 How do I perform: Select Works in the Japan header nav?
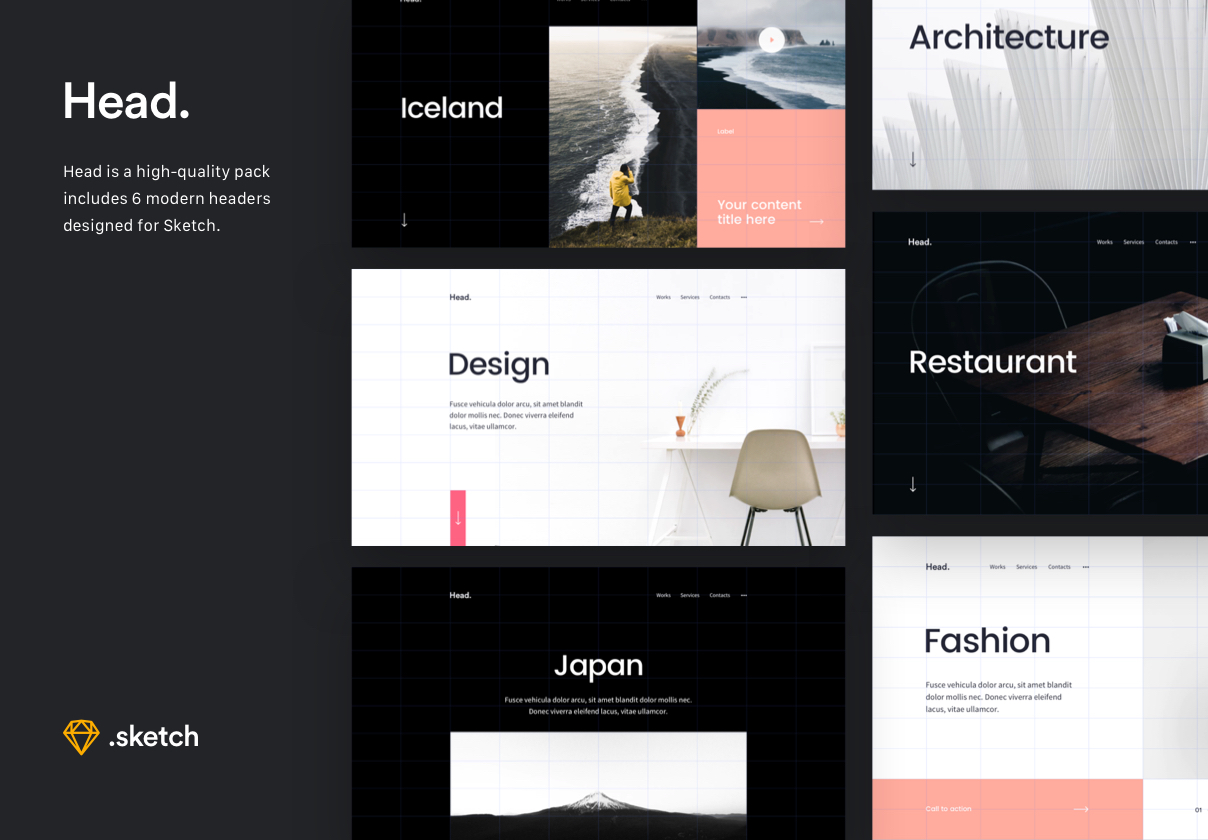663,595
